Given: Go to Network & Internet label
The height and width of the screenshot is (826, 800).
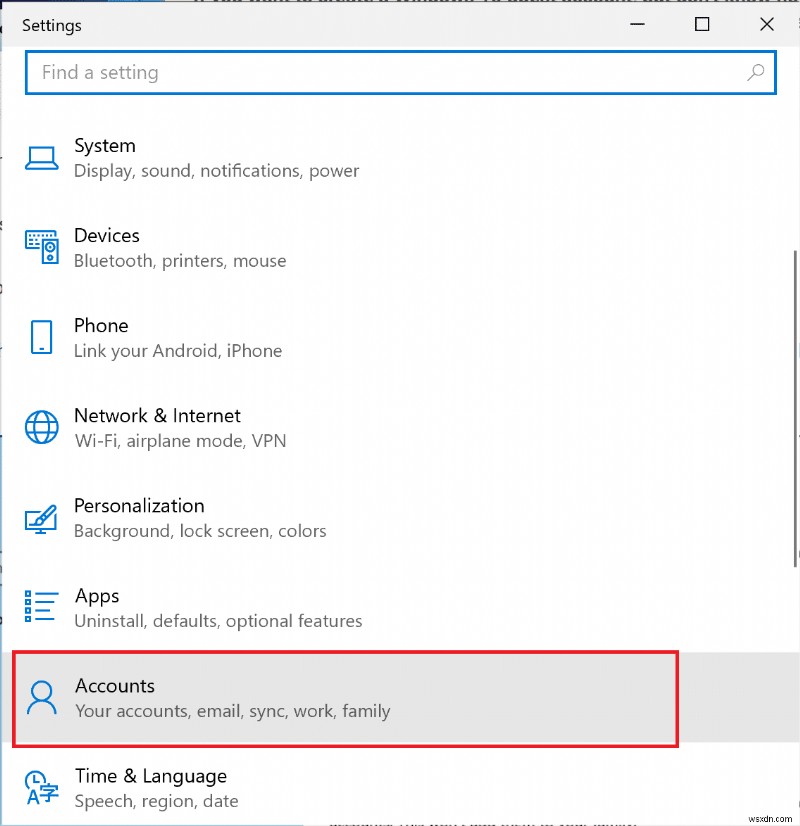Looking at the screenshot, I should [x=157, y=416].
